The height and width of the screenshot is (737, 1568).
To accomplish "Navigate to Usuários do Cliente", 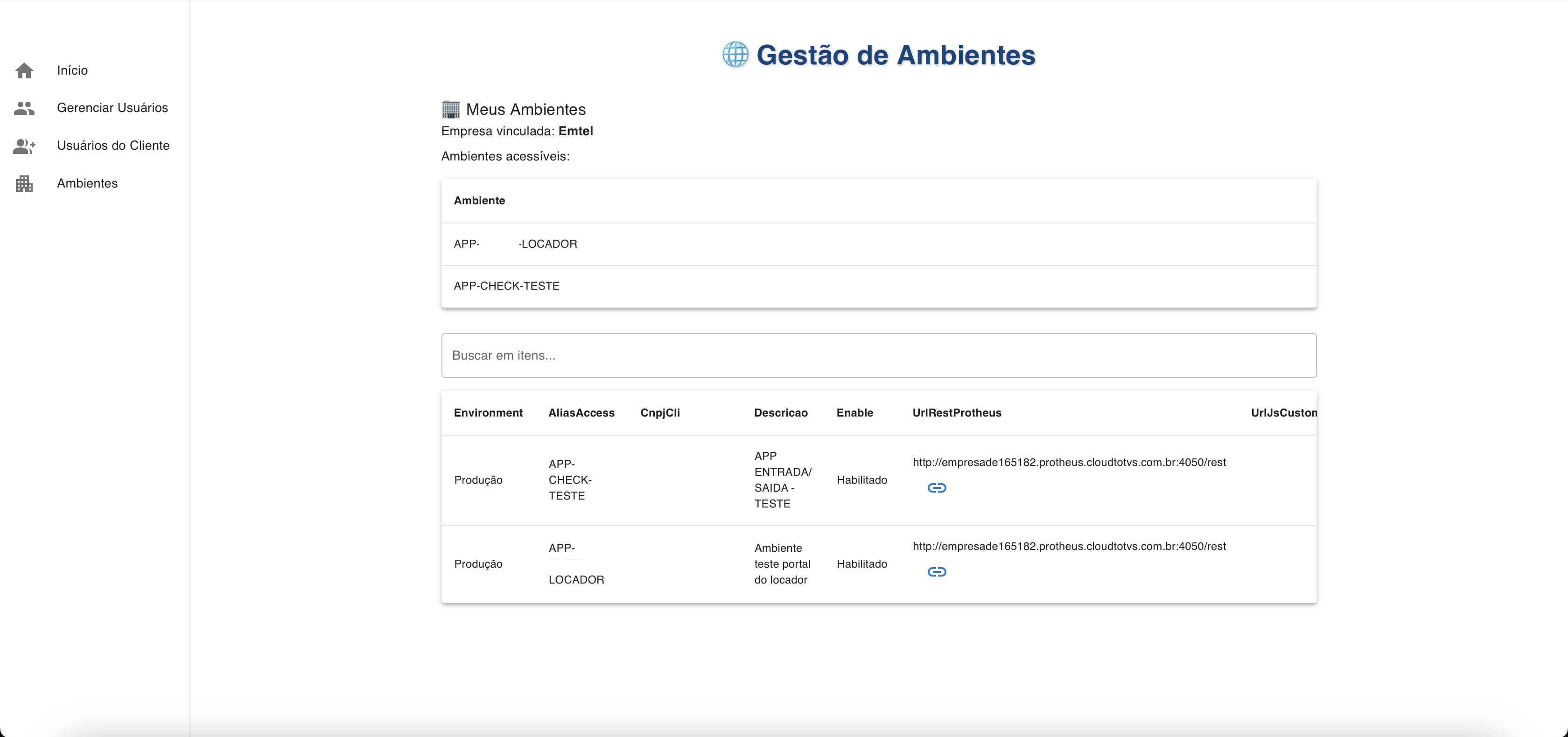I will (x=113, y=146).
